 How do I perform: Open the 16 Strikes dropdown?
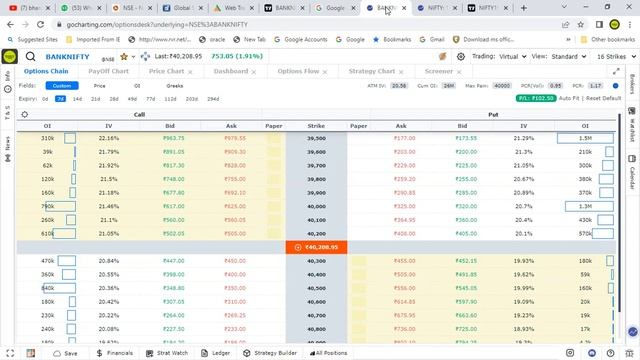[x=616, y=56]
